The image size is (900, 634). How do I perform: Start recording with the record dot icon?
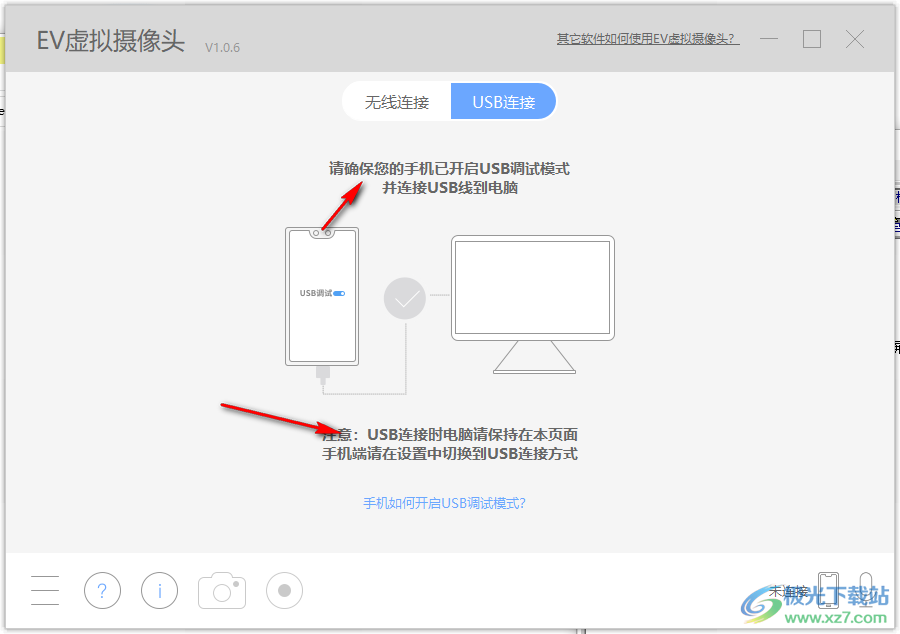pyautogui.click(x=283, y=590)
